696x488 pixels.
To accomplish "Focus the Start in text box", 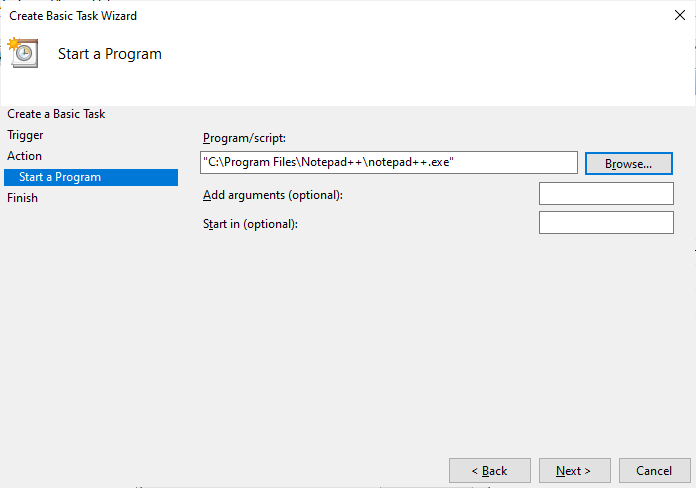I will [606, 222].
